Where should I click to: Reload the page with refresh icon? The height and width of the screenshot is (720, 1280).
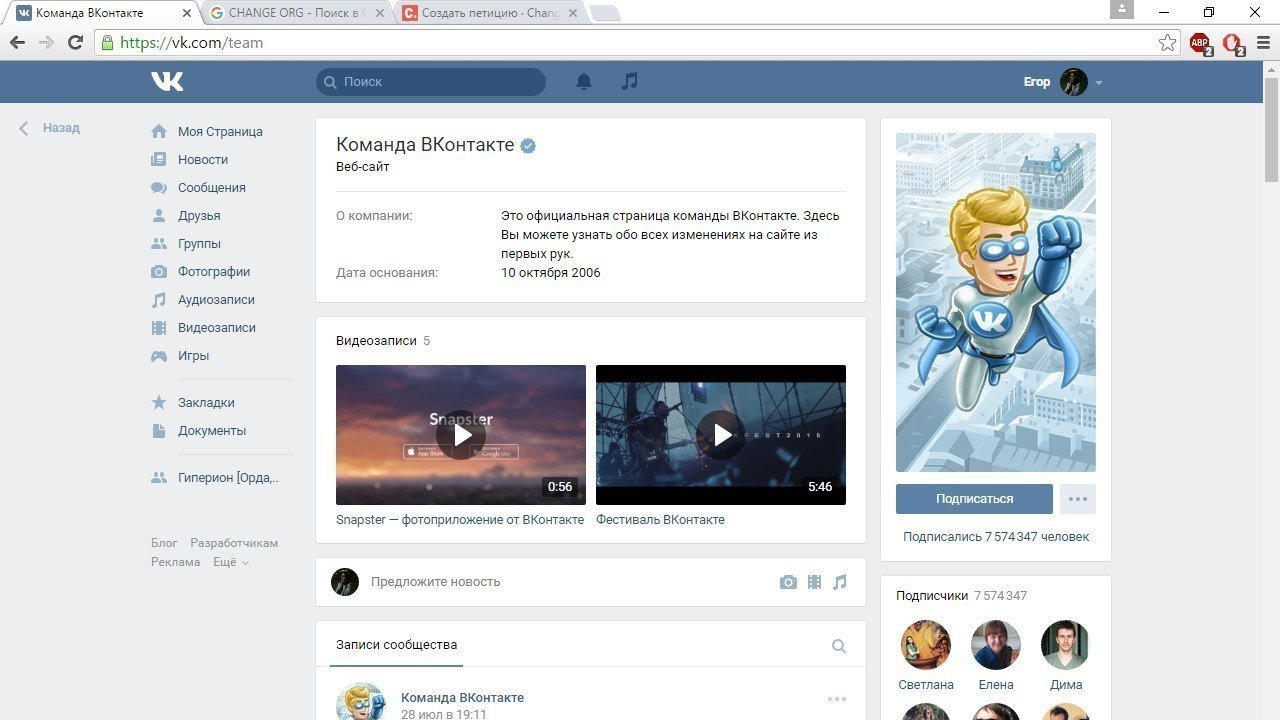75,43
